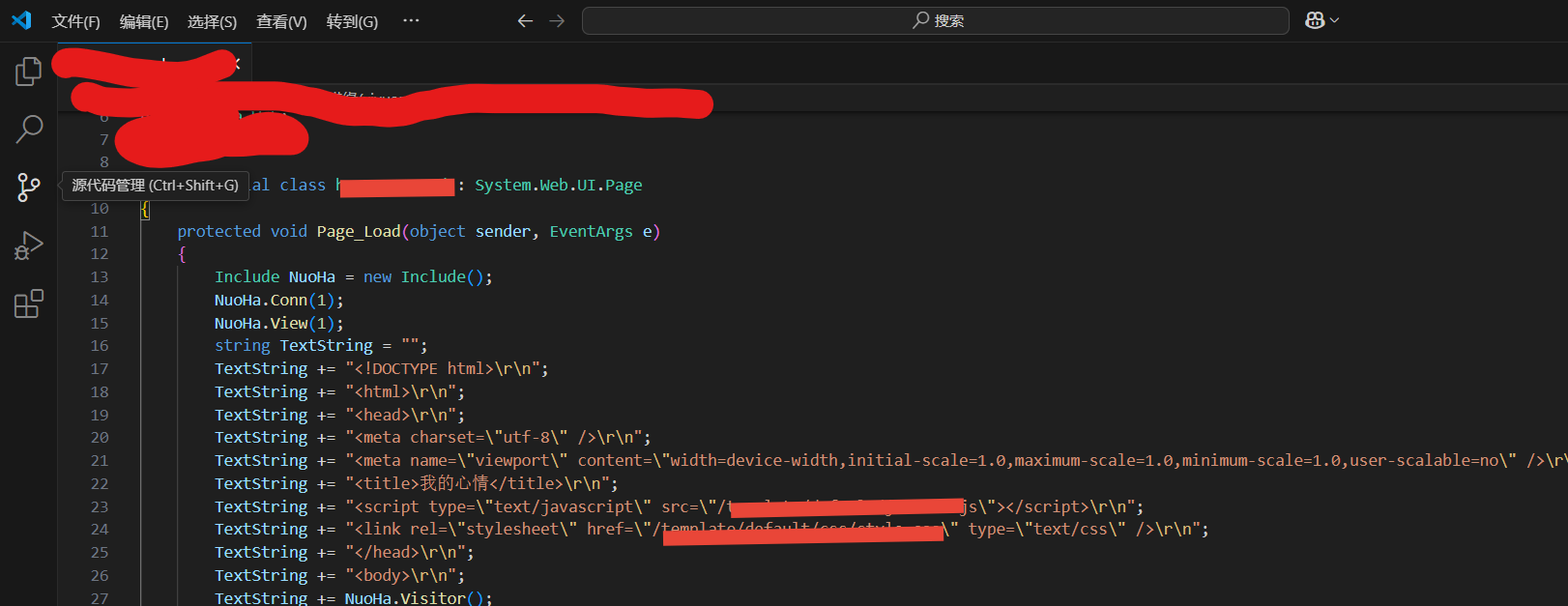Open the 转到(G) menu
This screenshot has width=1568, height=606.
click(352, 21)
